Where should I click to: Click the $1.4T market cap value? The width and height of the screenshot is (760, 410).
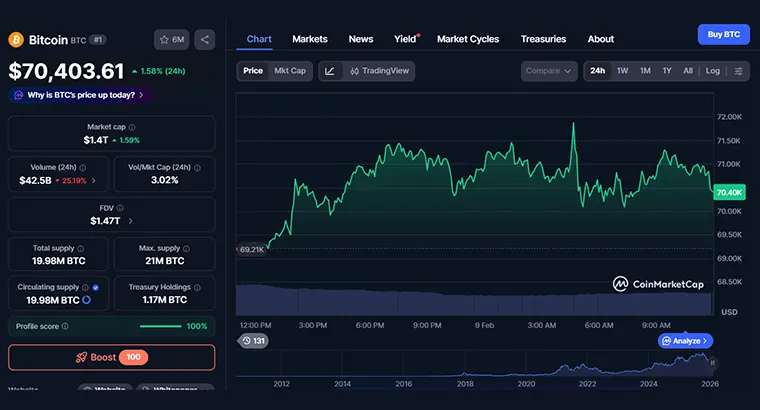[x=95, y=140]
